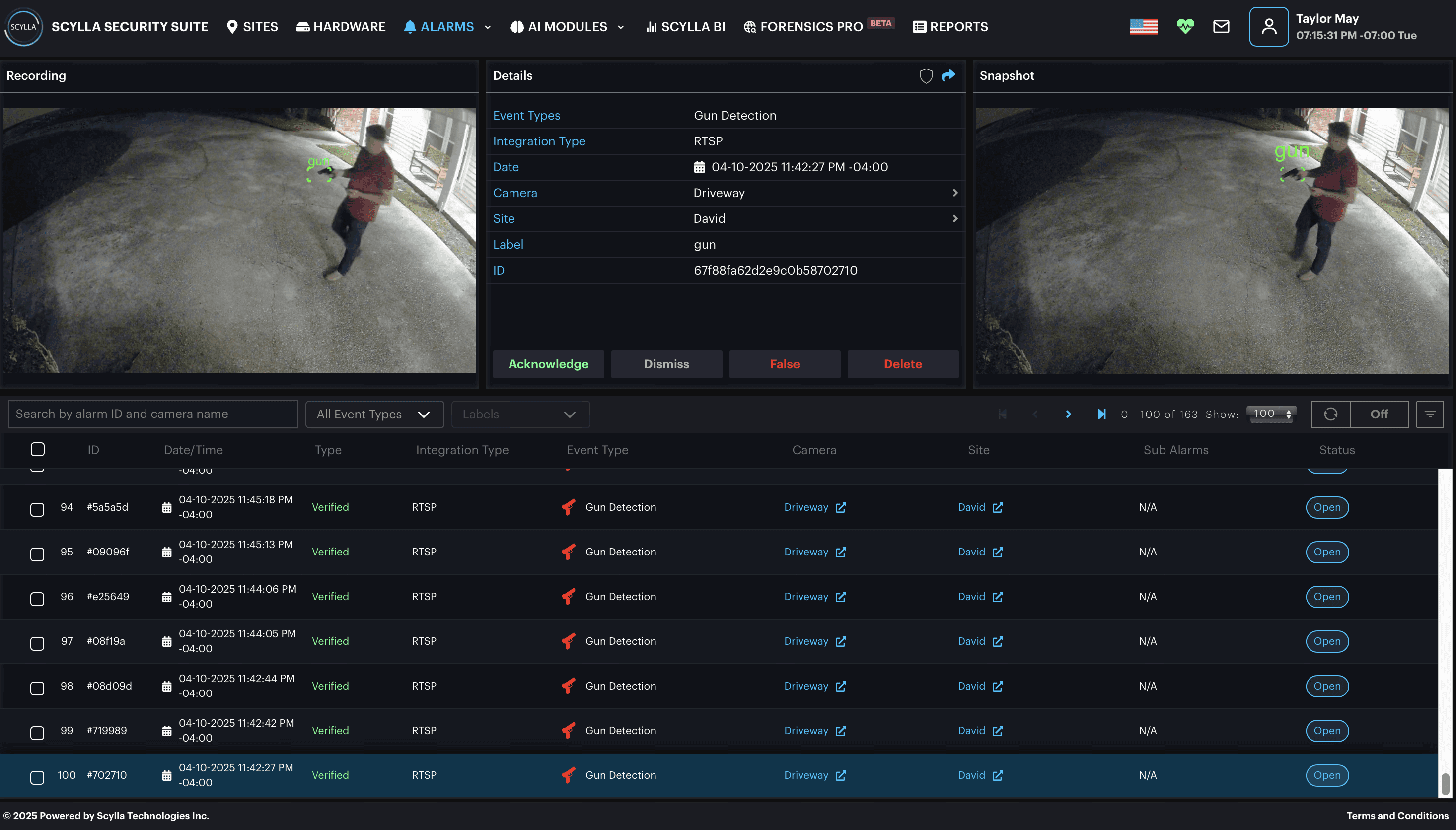Click gun icon in row 100
Viewport: 1456px width, 830px height.
point(569,775)
